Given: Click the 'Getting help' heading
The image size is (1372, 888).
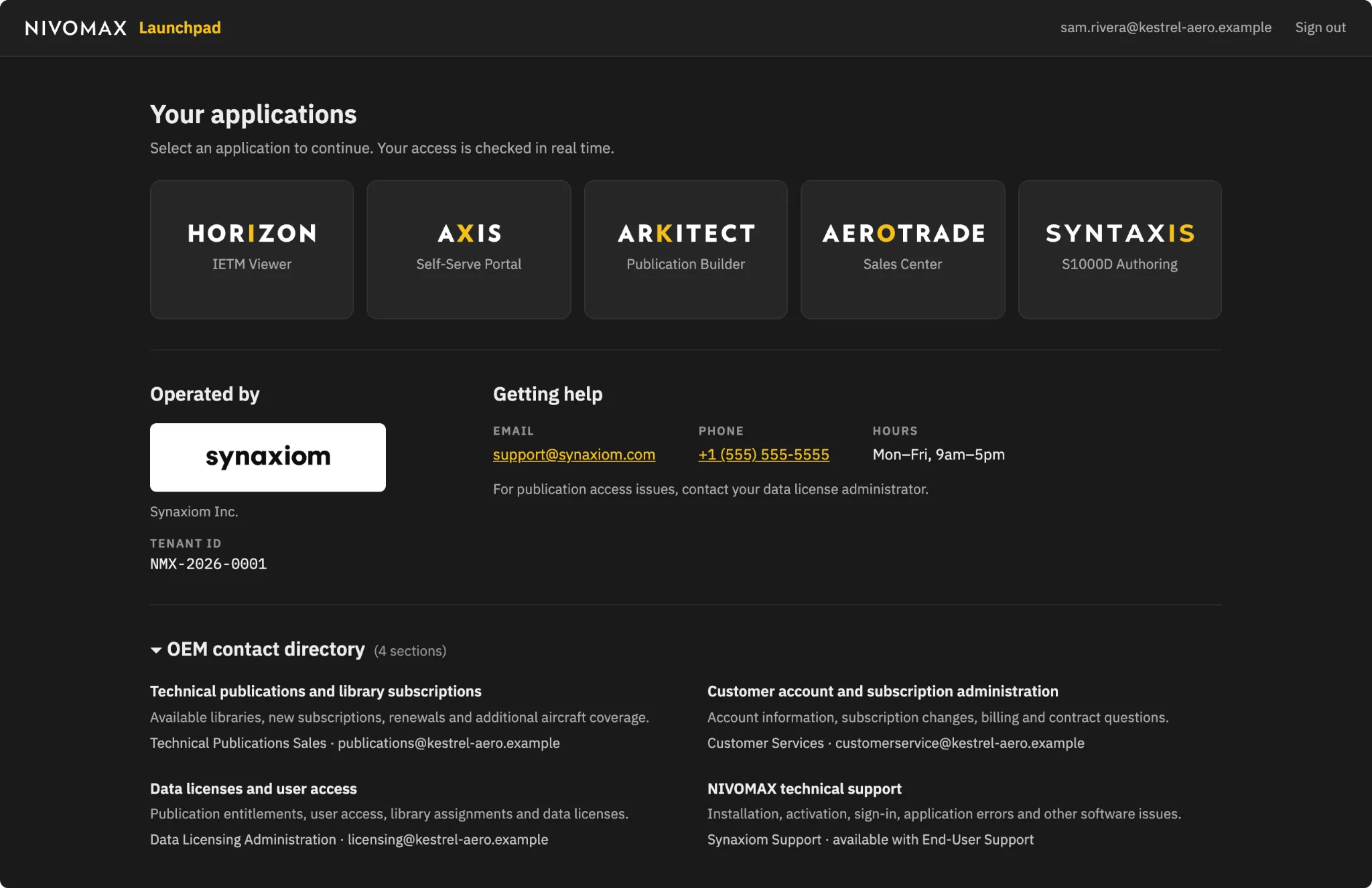Looking at the screenshot, I should [548, 394].
